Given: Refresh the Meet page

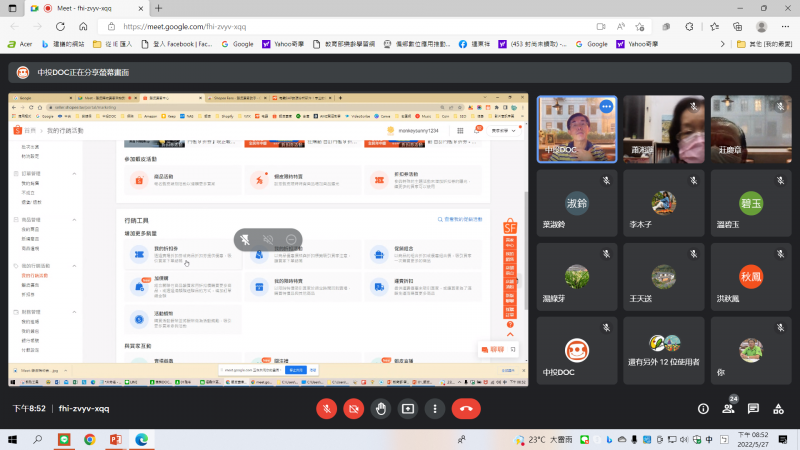Looking at the screenshot, I should point(60,27).
